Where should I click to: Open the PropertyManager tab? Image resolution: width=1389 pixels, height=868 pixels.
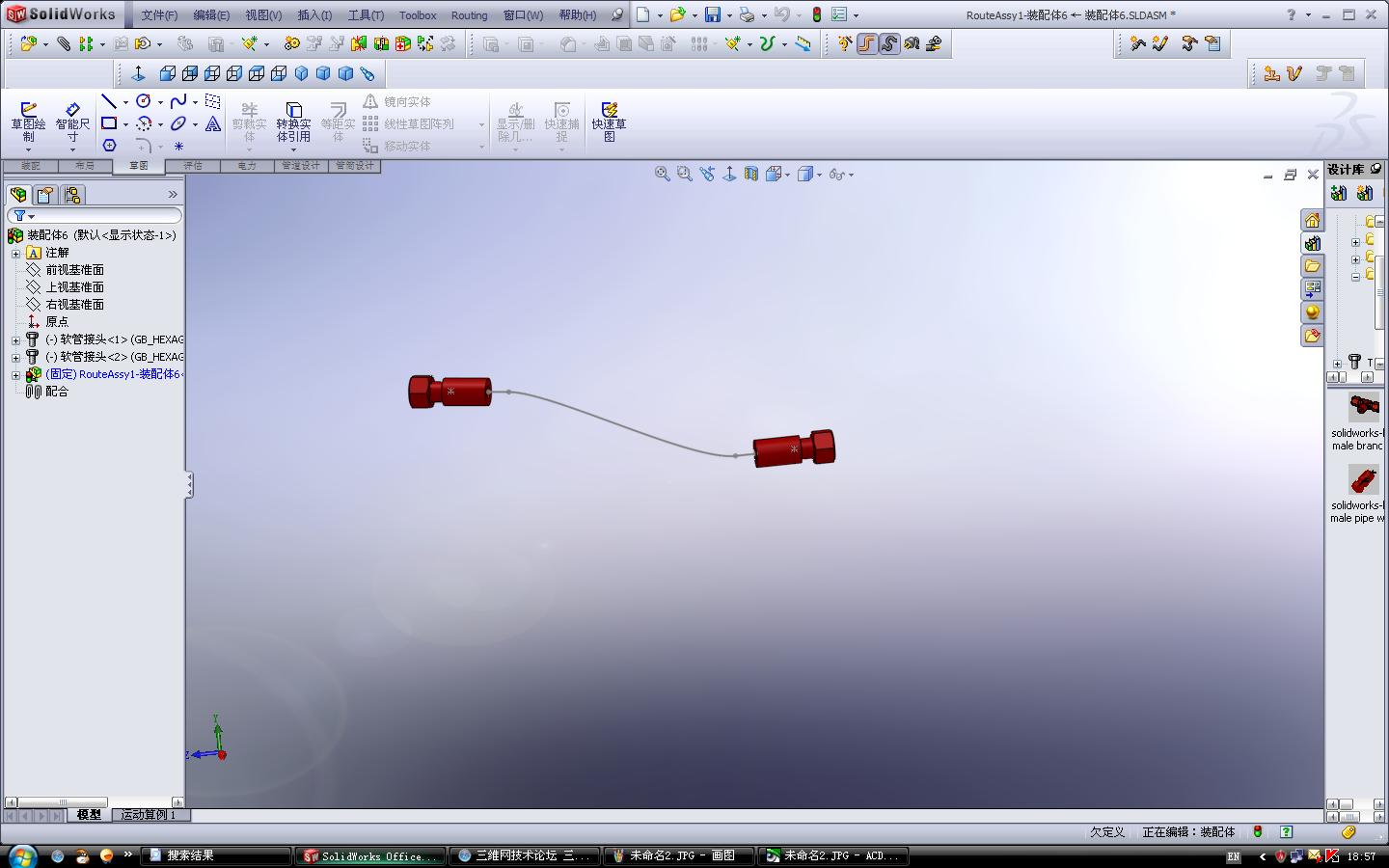(44, 195)
